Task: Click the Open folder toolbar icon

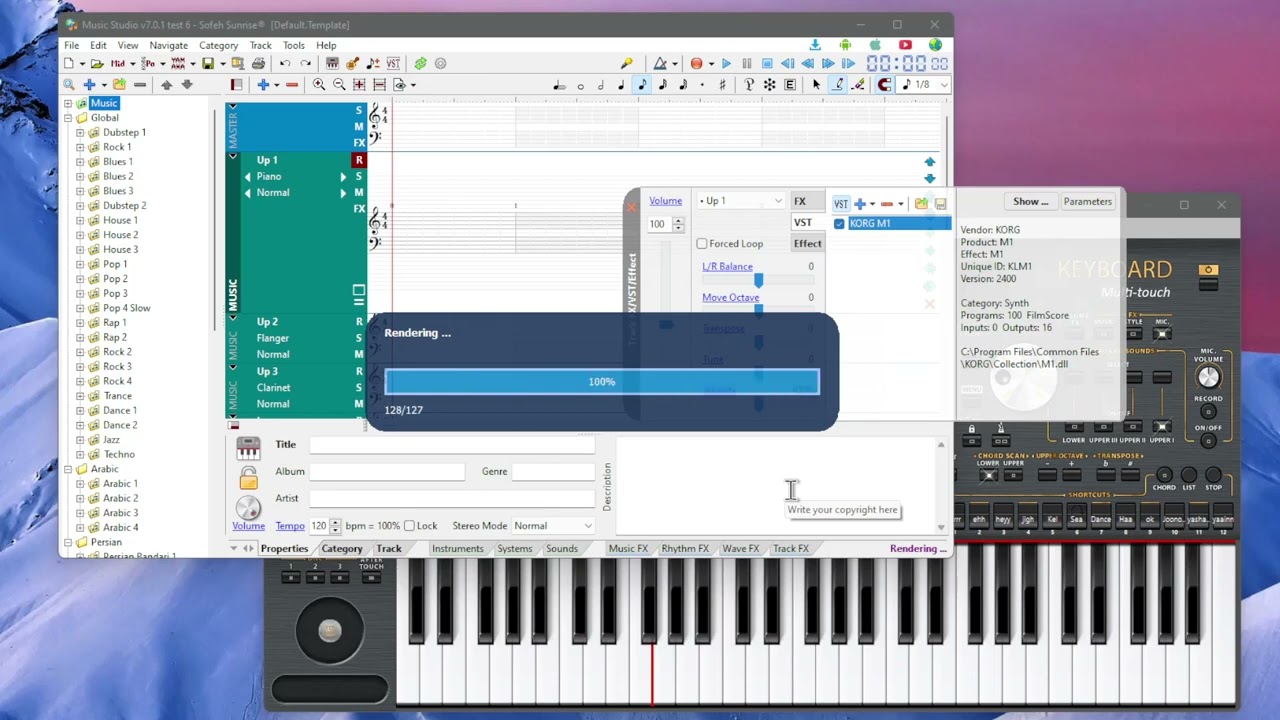Action: pos(97,63)
